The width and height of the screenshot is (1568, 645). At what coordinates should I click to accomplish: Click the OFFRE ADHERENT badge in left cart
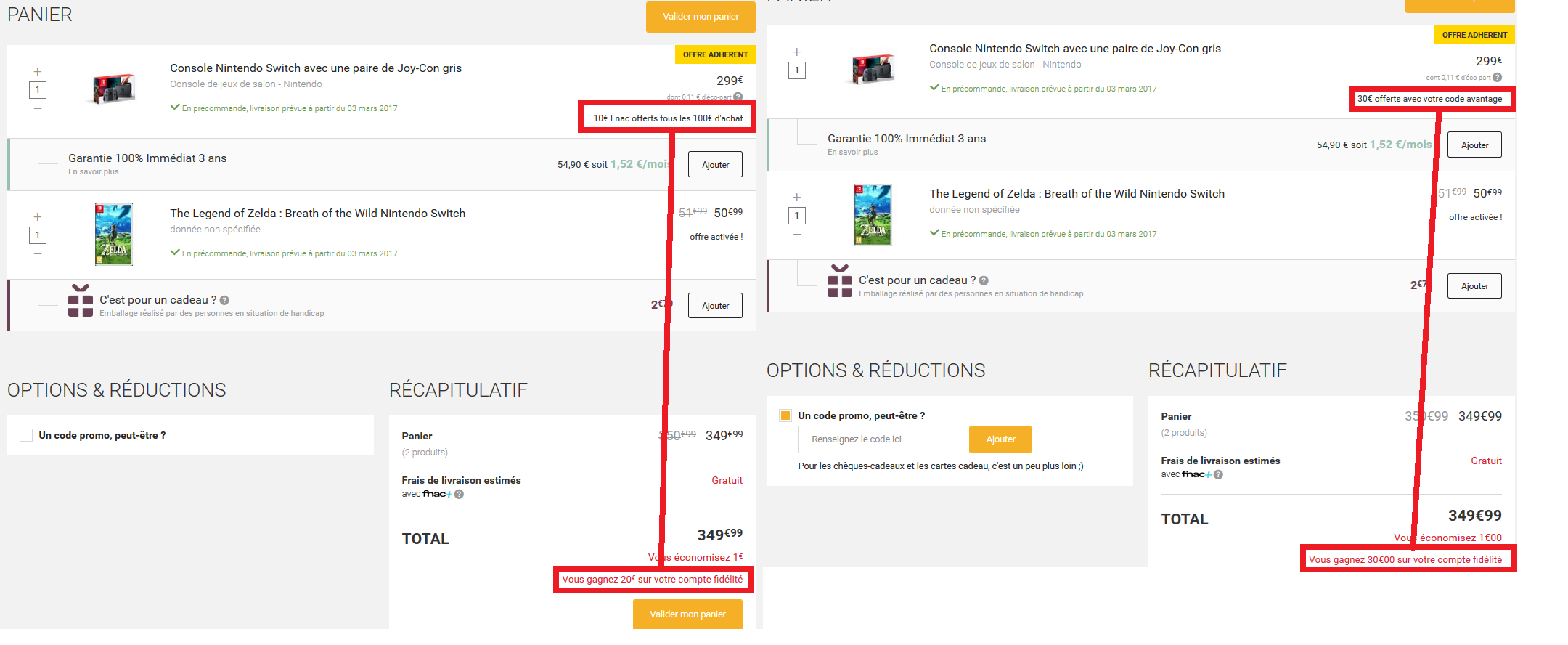[715, 54]
